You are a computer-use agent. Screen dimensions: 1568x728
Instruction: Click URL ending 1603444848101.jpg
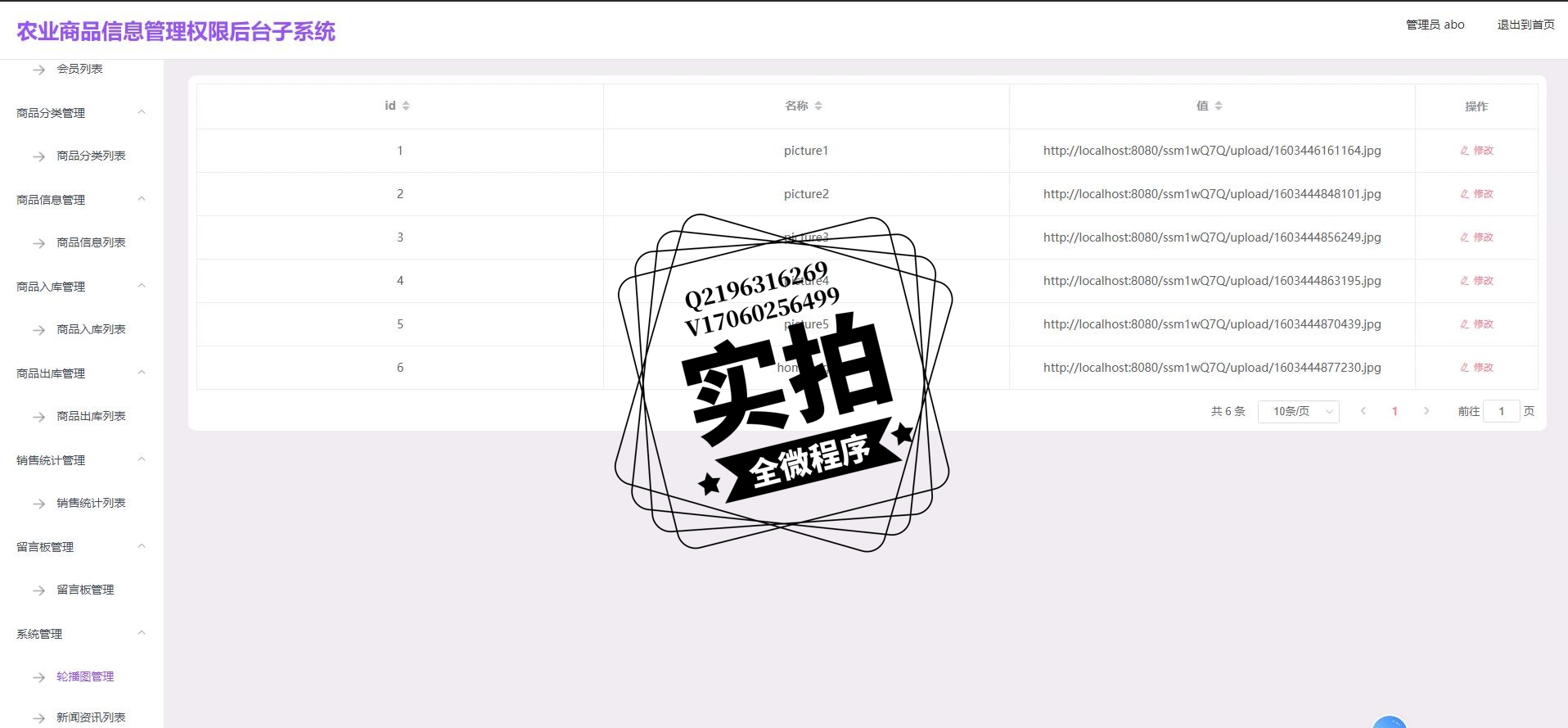[1212, 194]
